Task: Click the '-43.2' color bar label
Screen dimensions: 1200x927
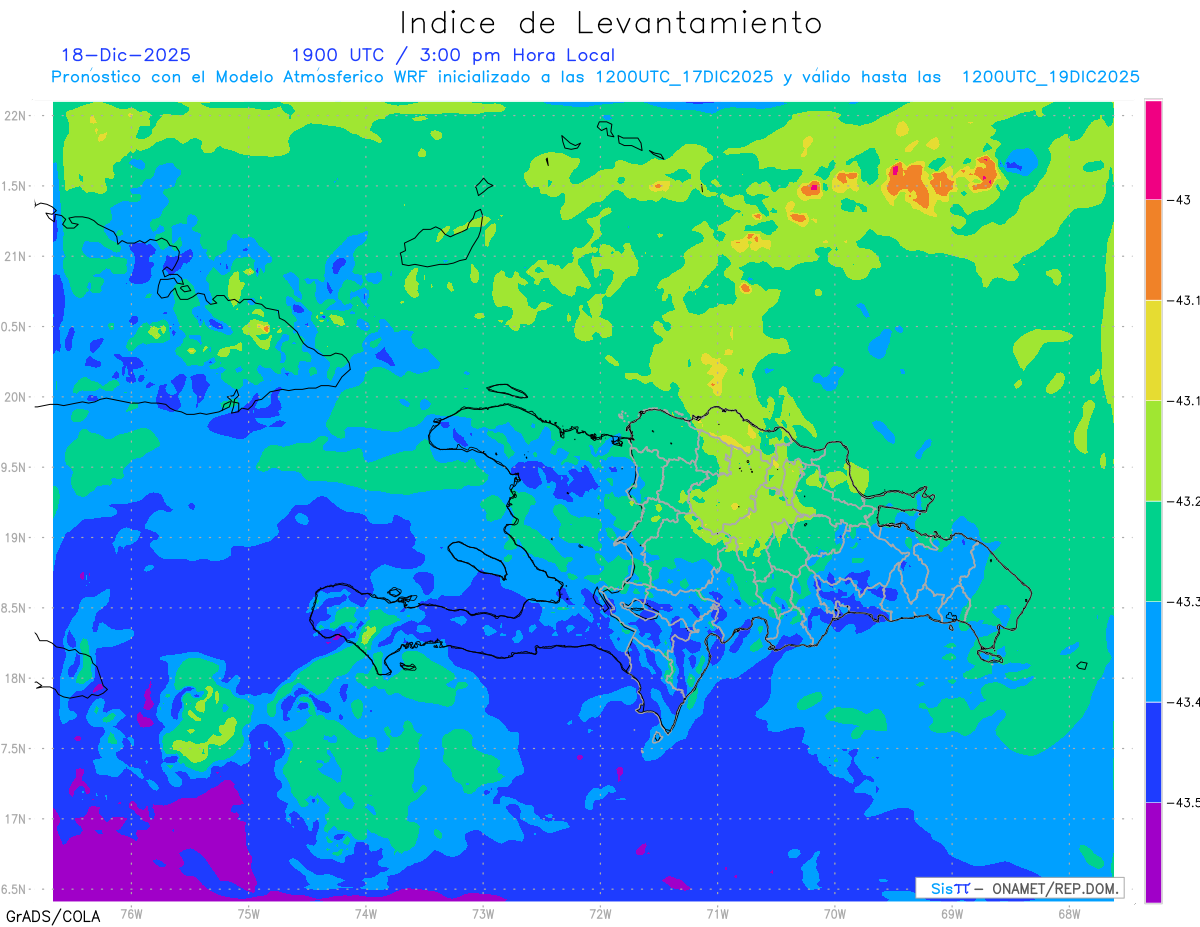Action: [x=1185, y=501]
